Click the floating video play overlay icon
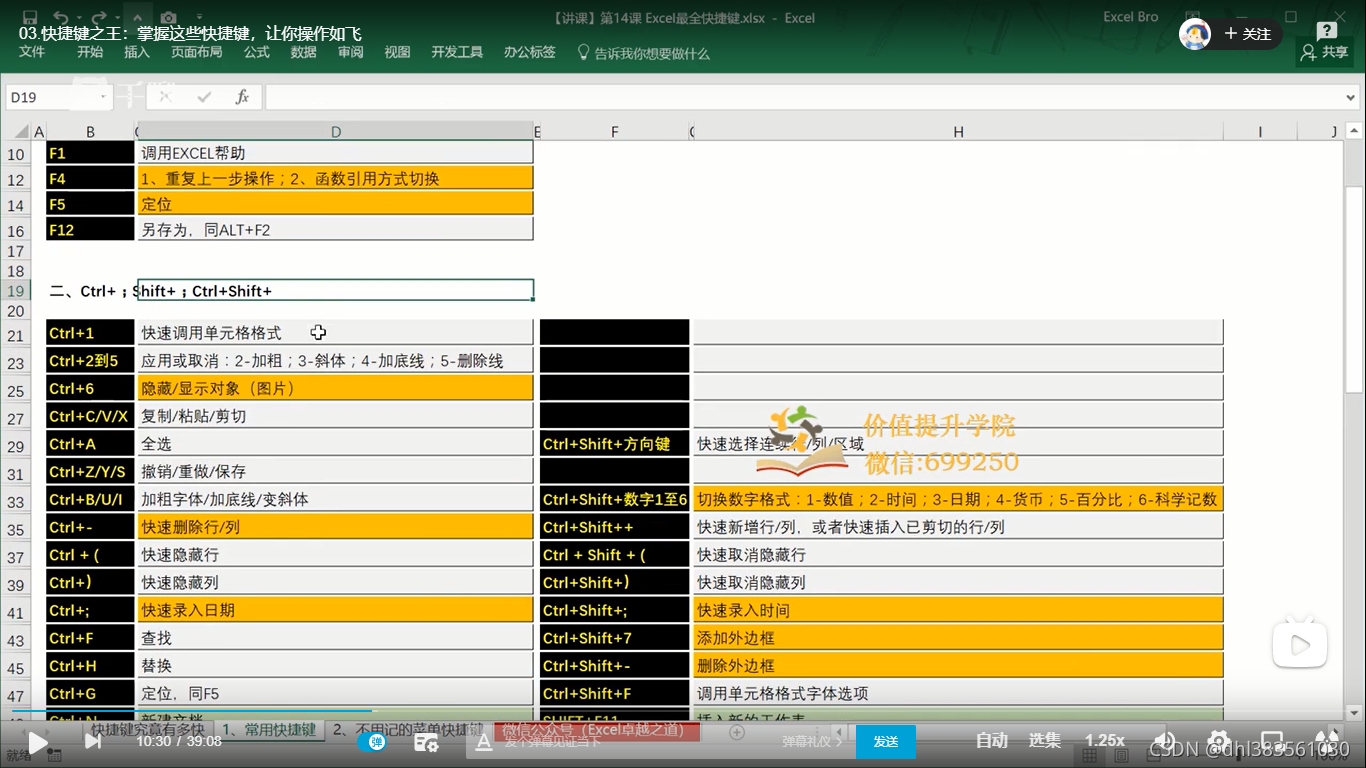 pos(1299,644)
